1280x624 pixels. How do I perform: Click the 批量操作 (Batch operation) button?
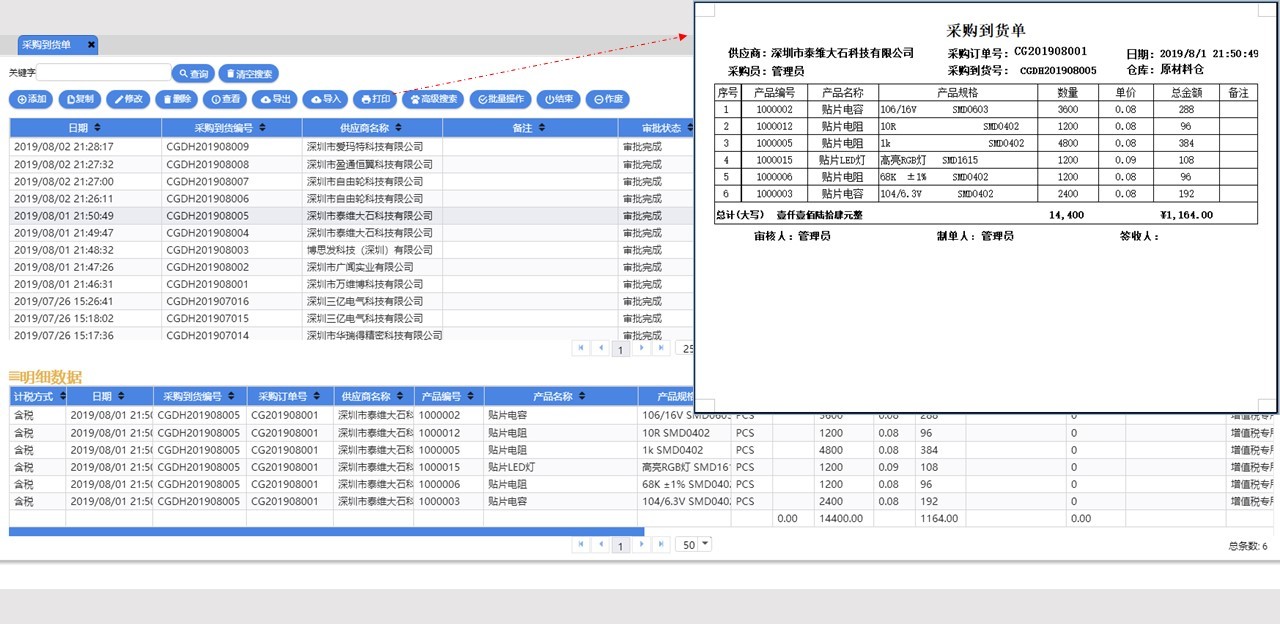click(500, 99)
